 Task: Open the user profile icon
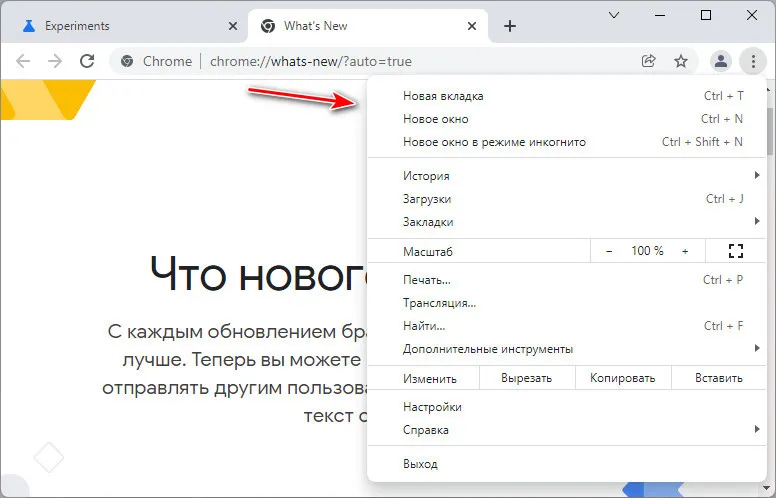pos(720,61)
